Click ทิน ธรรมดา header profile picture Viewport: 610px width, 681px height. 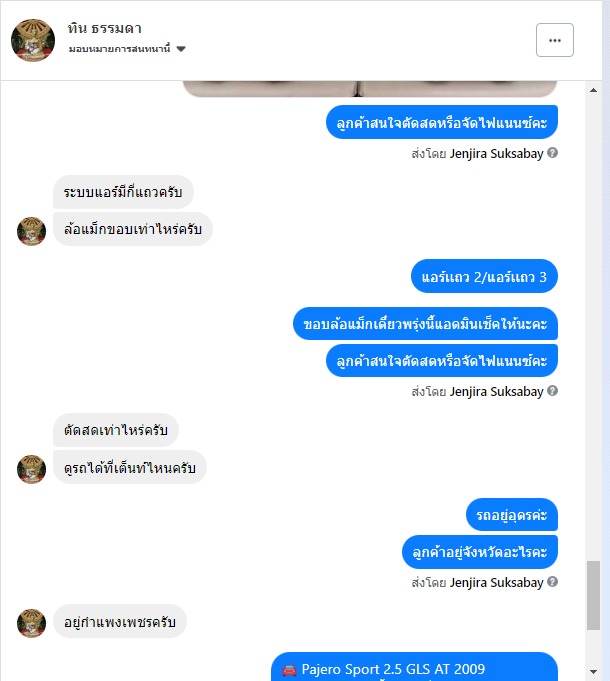(33, 40)
